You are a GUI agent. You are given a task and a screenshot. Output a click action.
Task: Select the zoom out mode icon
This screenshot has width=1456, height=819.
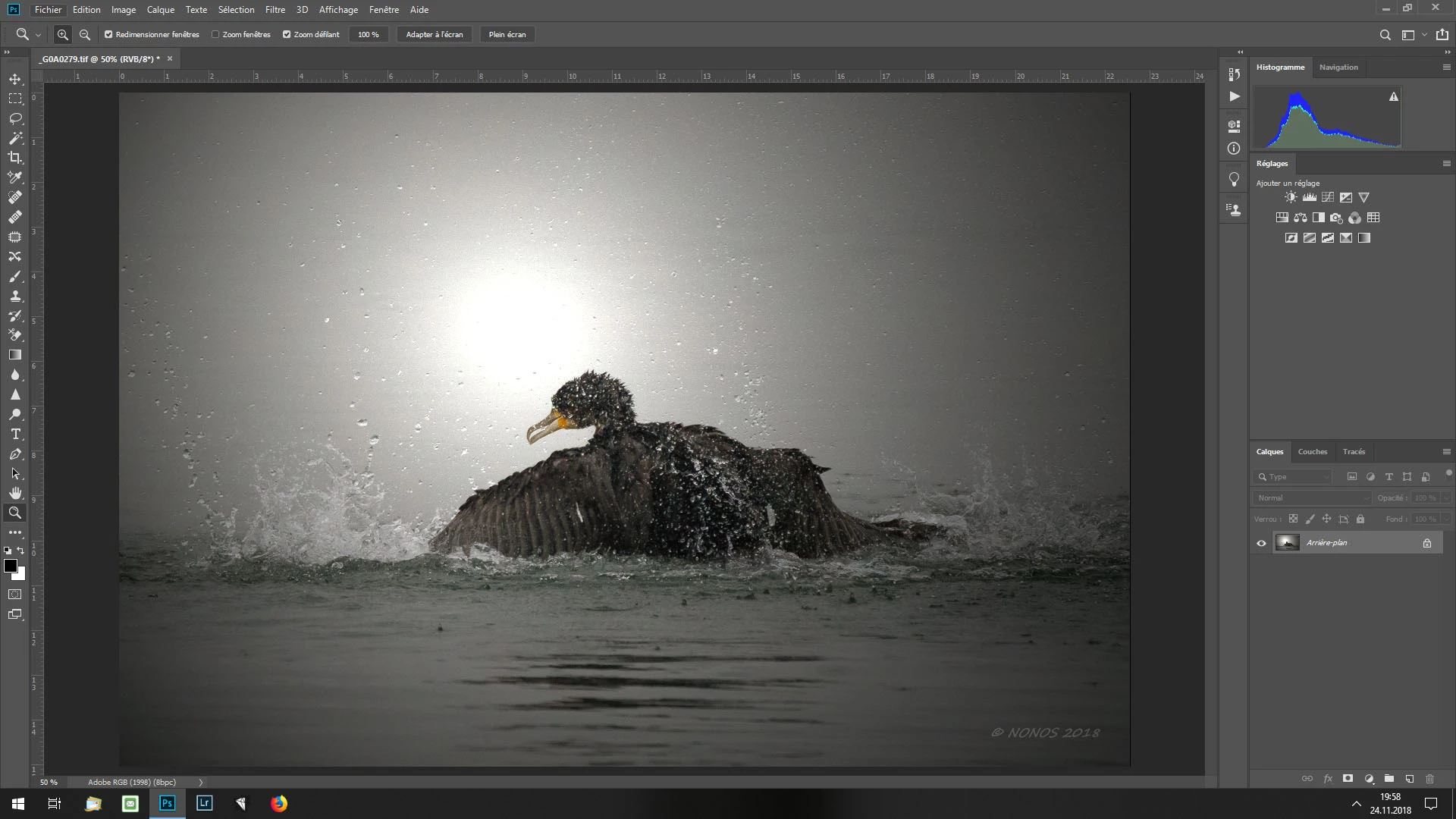coord(85,35)
